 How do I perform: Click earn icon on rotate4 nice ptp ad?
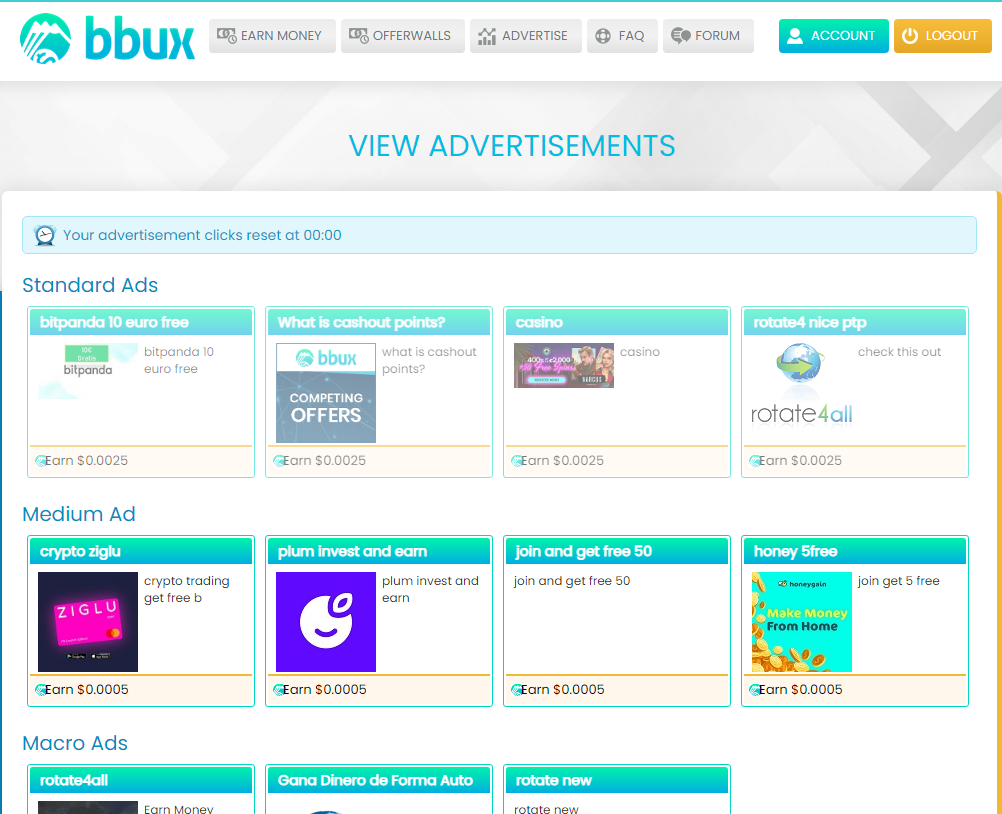pyautogui.click(x=755, y=461)
